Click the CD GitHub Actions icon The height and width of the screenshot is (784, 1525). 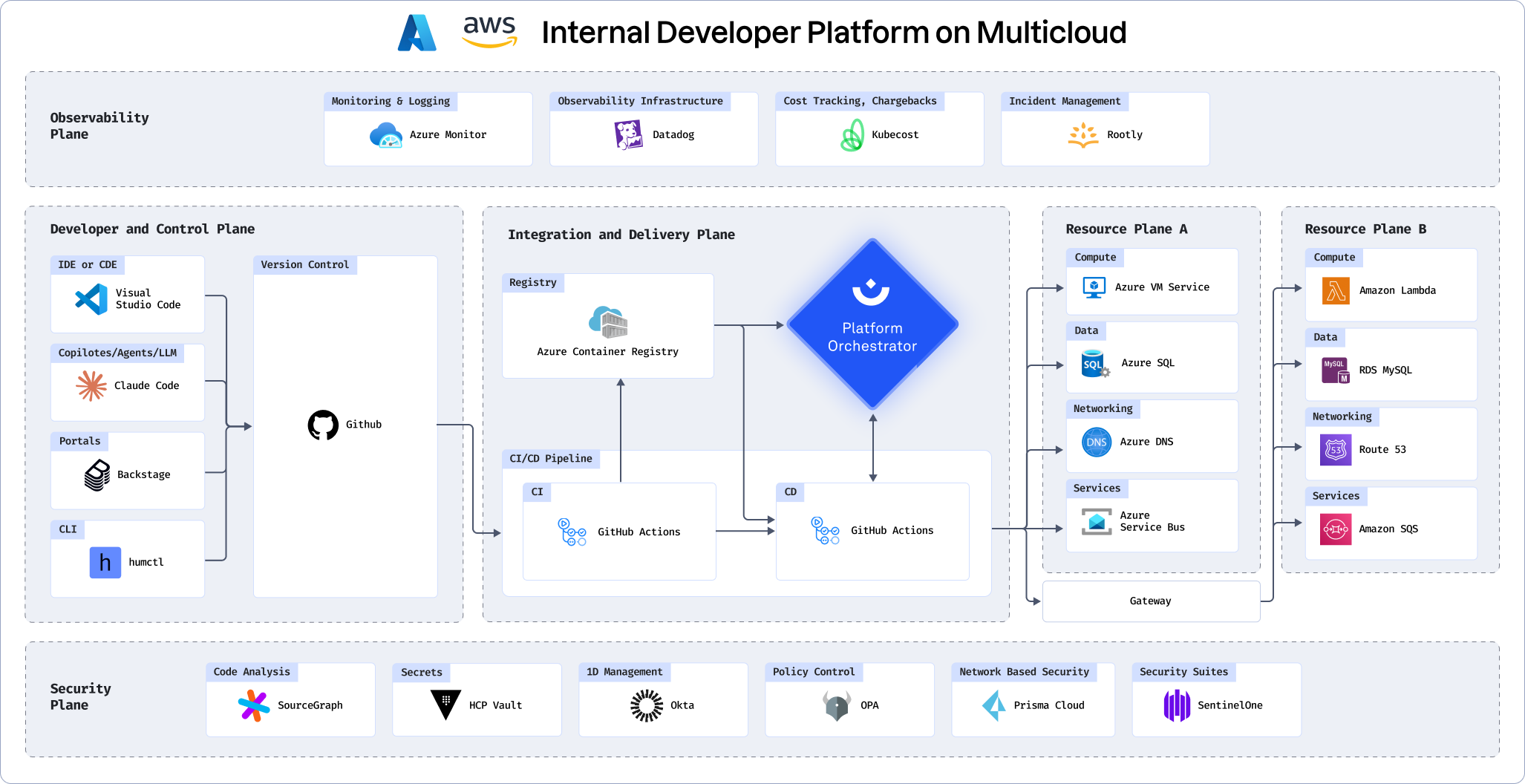[825, 531]
